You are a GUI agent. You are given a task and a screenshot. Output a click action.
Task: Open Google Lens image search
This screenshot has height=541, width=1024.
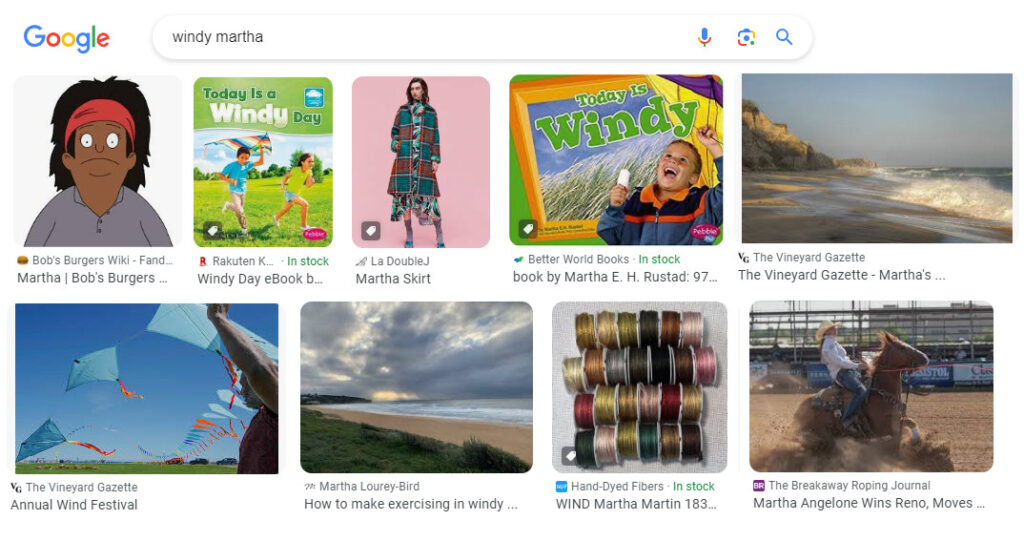coord(745,37)
